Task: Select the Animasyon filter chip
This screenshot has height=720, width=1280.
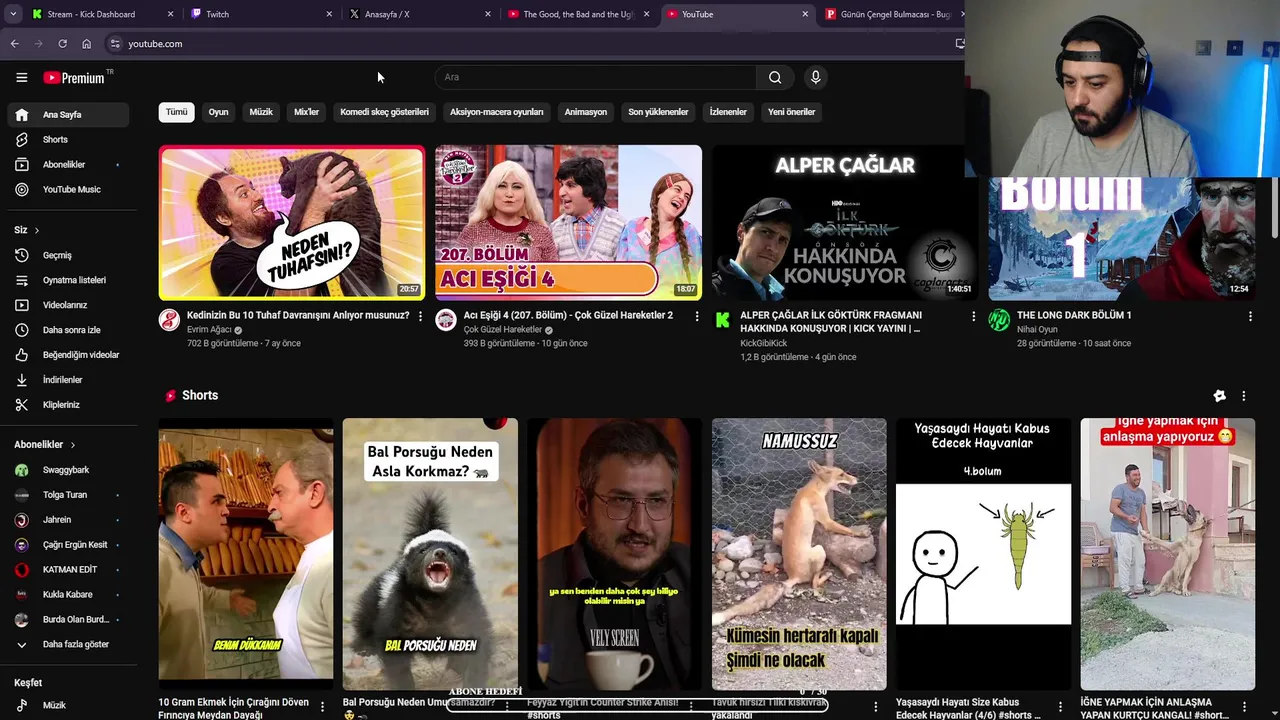Action: 586,112
